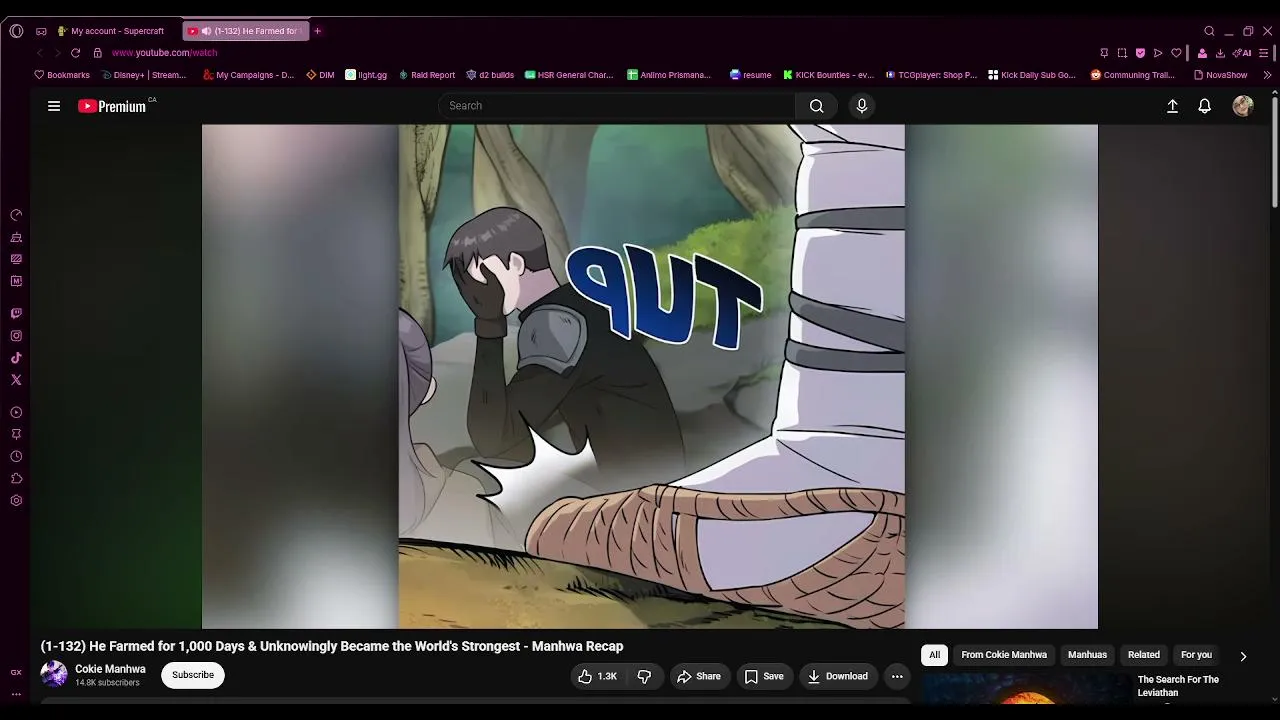This screenshot has width=1280, height=720.
Task: Focus the YouTube search field
Action: [617, 106]
